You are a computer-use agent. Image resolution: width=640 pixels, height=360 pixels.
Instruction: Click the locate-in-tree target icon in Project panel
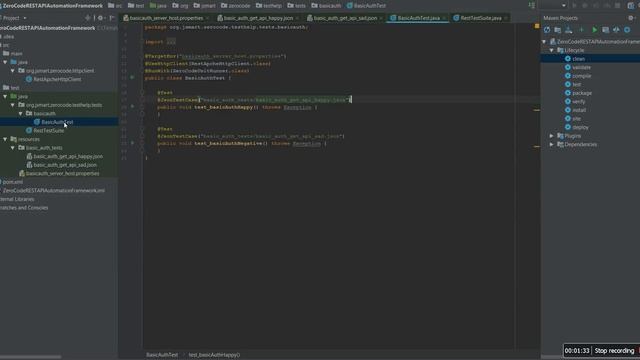88,18
